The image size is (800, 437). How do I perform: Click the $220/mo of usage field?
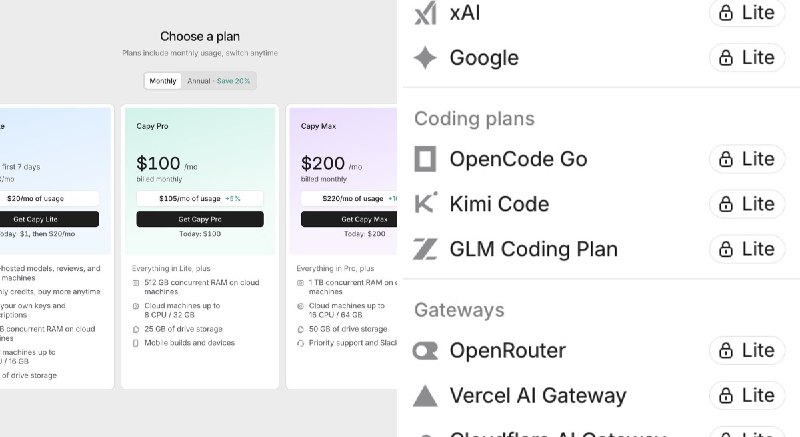point(349,198)
